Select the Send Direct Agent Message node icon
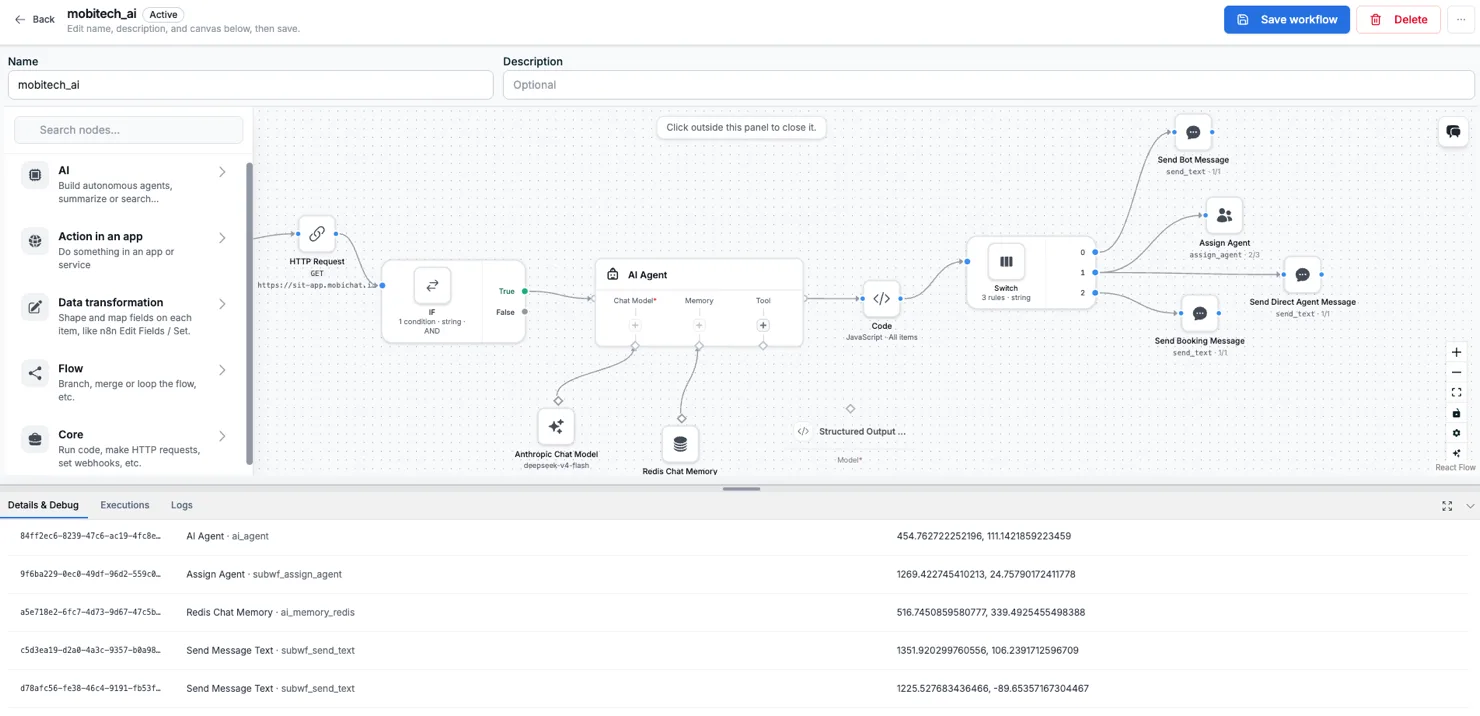The height and width of the screenshot is (716, 1480). coord(1302,274)
